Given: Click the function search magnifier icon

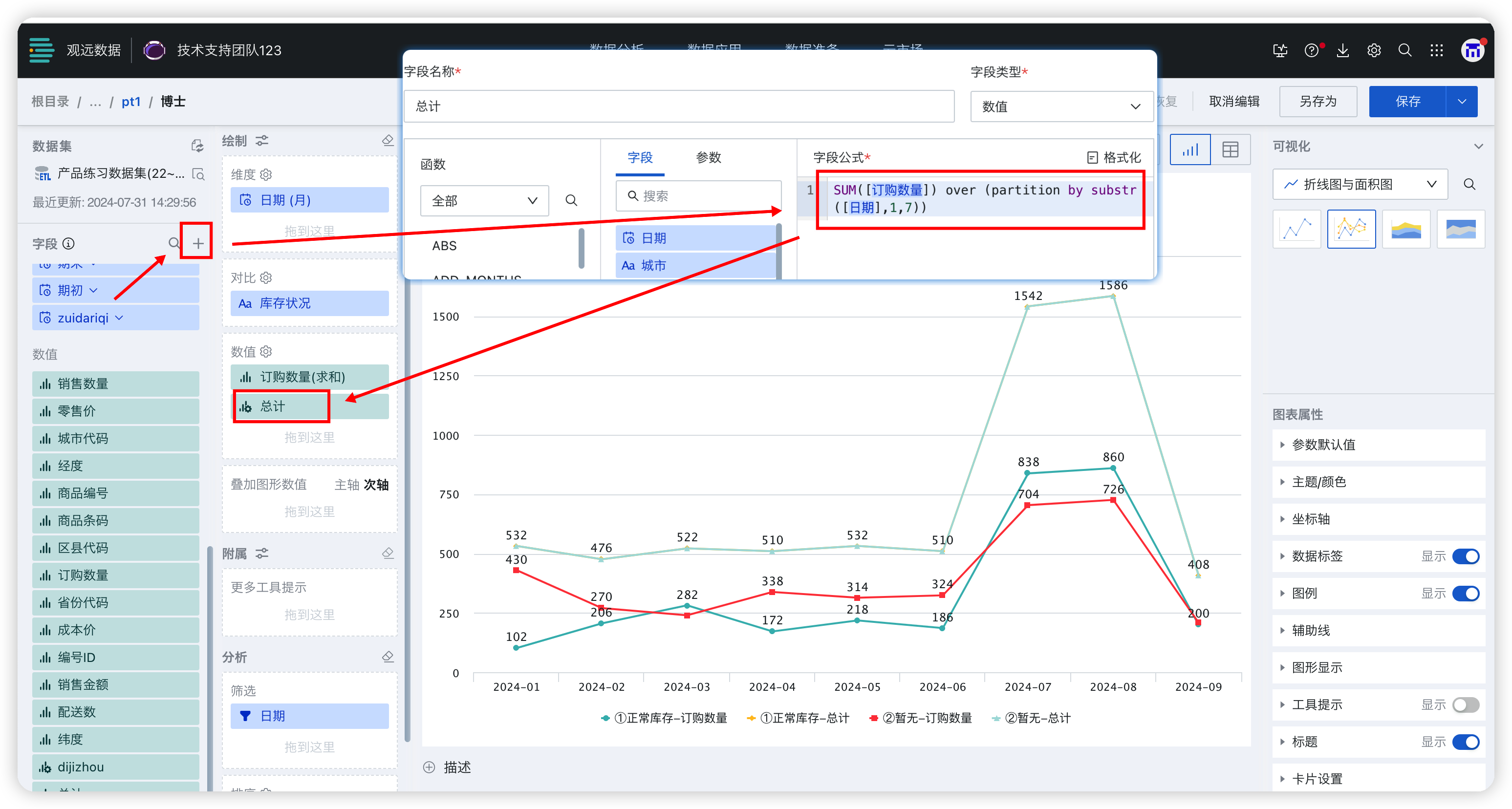Looking at the screenshot, I should tap(571, 201).
